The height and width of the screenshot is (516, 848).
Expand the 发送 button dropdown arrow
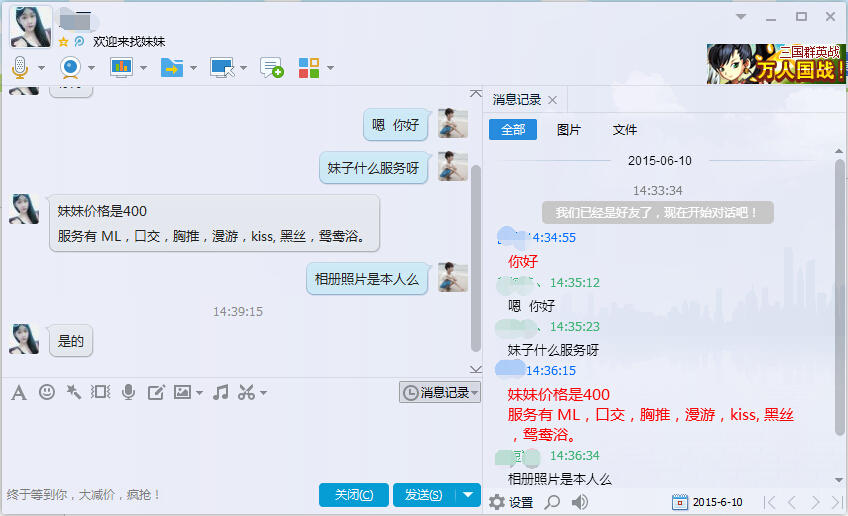[x=469, y=495]
